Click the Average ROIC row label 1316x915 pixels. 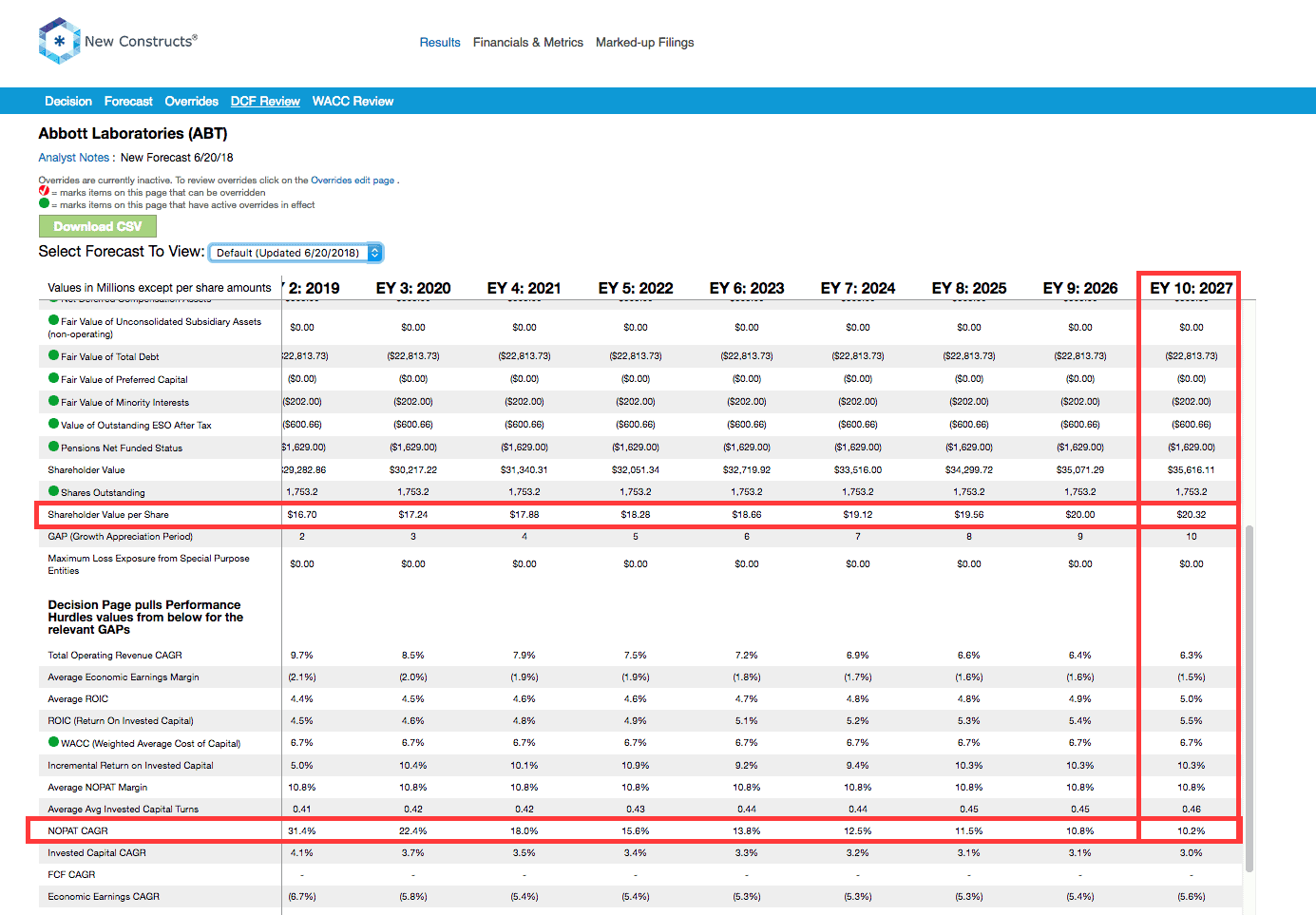pos(78,698)
